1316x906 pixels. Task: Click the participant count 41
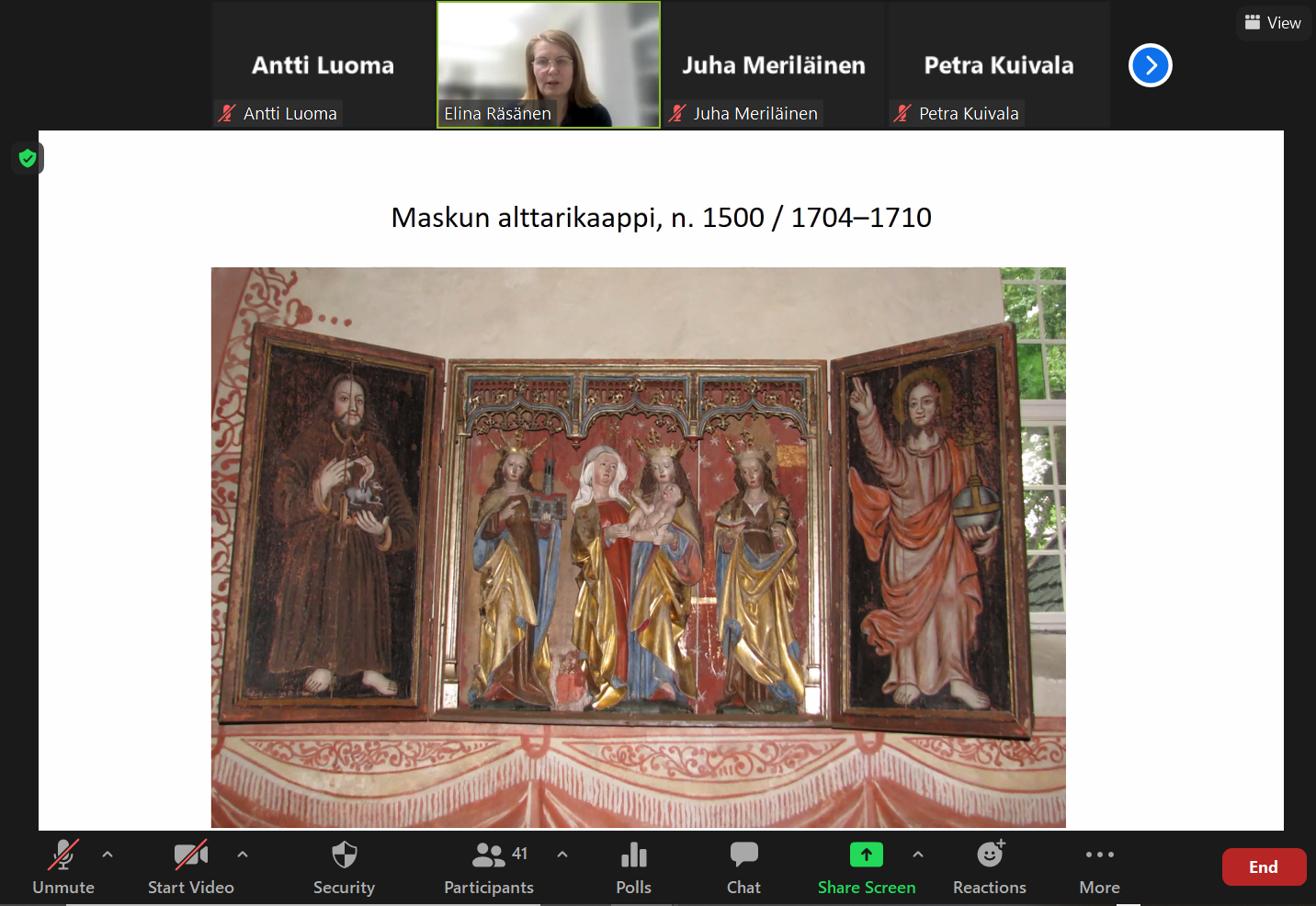click(x=520, y=854)
